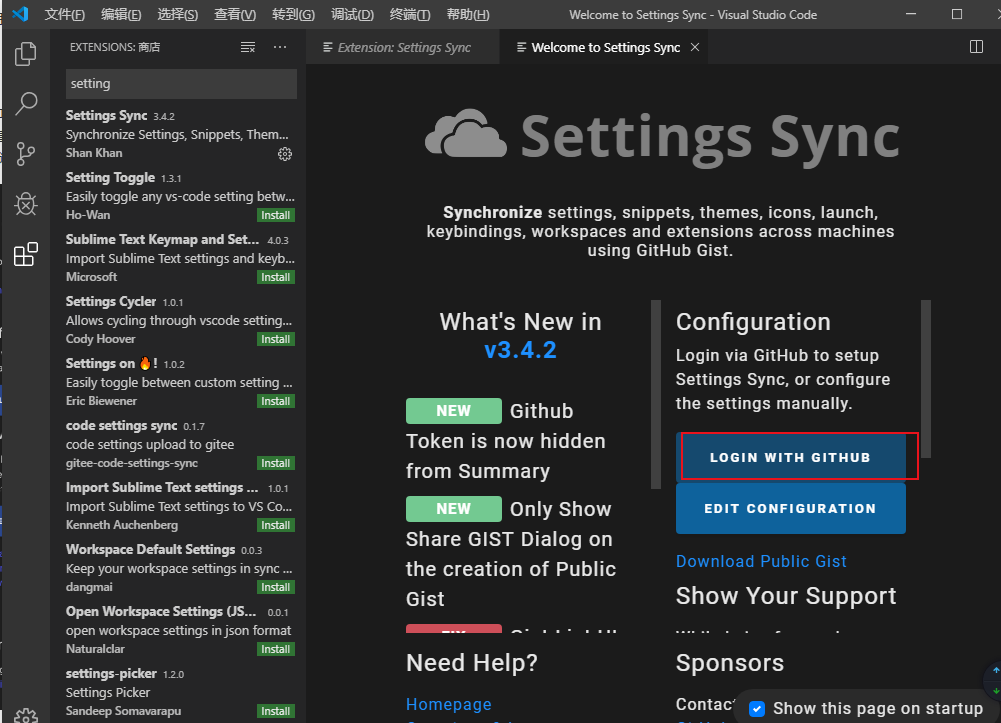Viewport: 1001px width, 723px height.
Task: Open the v3.4.2 release link
Action: (x=520, y=350)
